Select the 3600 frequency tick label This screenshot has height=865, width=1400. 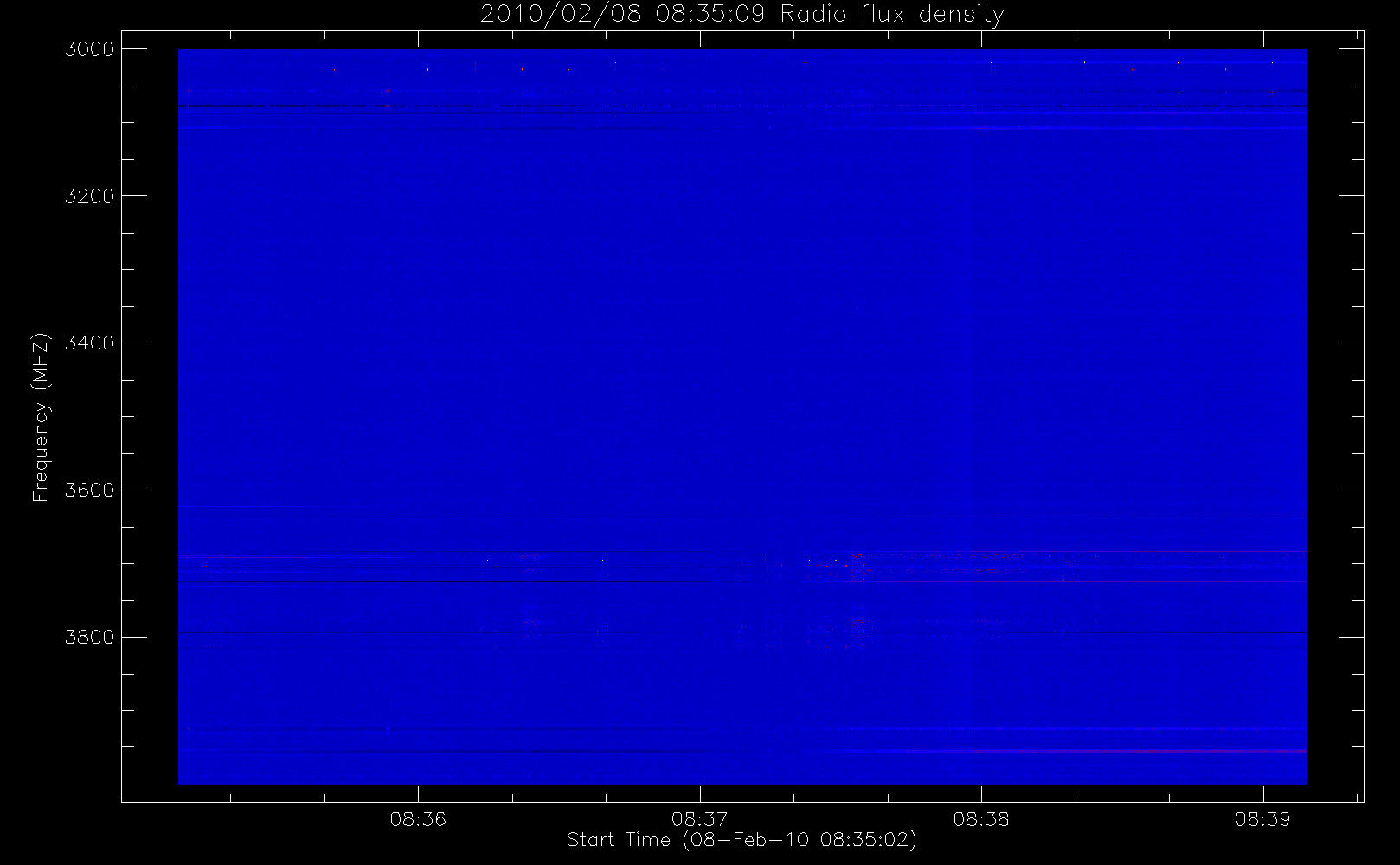pos(90,490)
